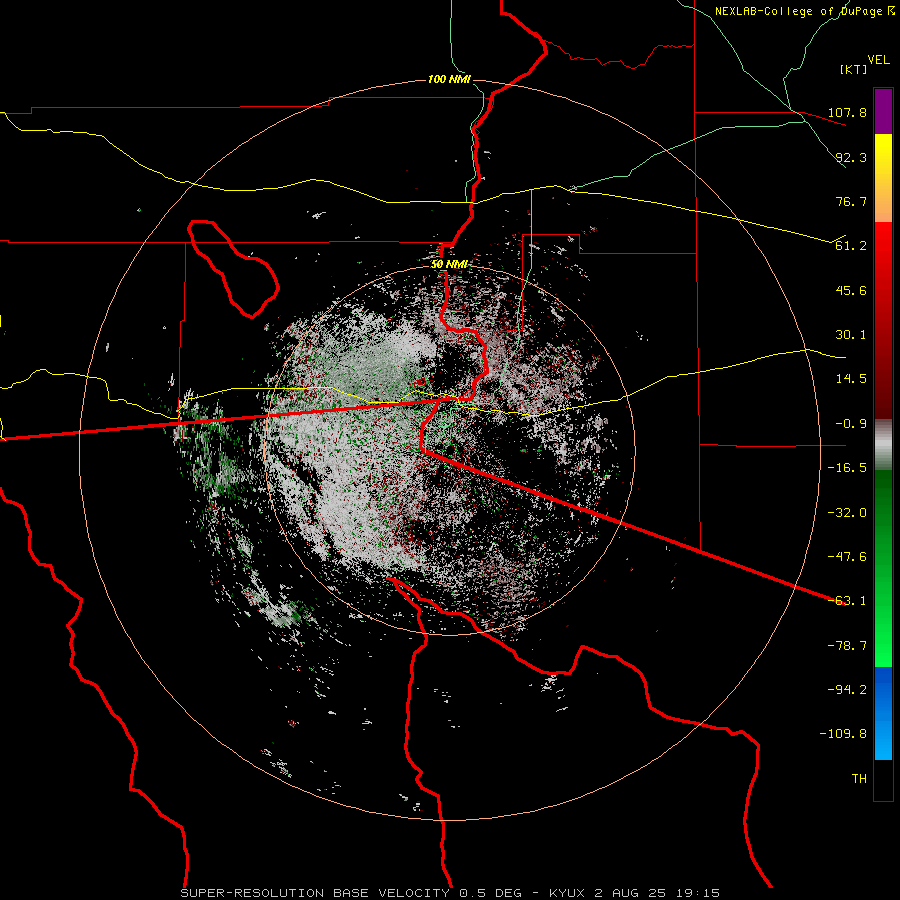Click the NEXLAB-College of DuPage watermark text
The image size is (900, 900).
804,11
